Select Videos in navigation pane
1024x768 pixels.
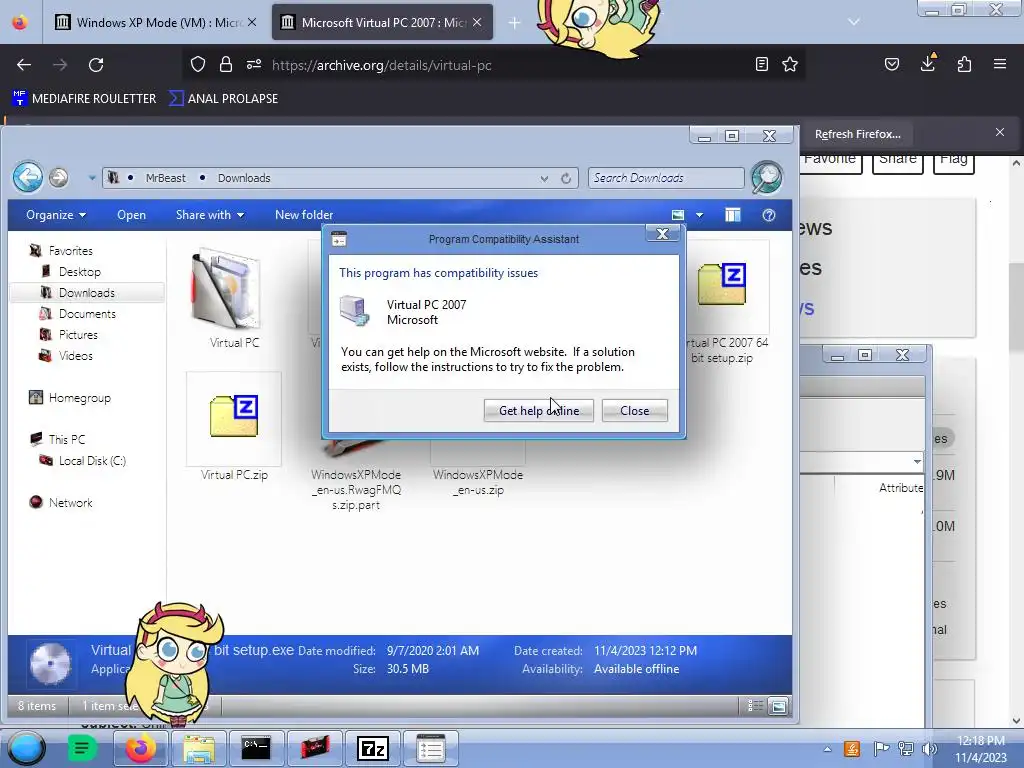point(76,356)
